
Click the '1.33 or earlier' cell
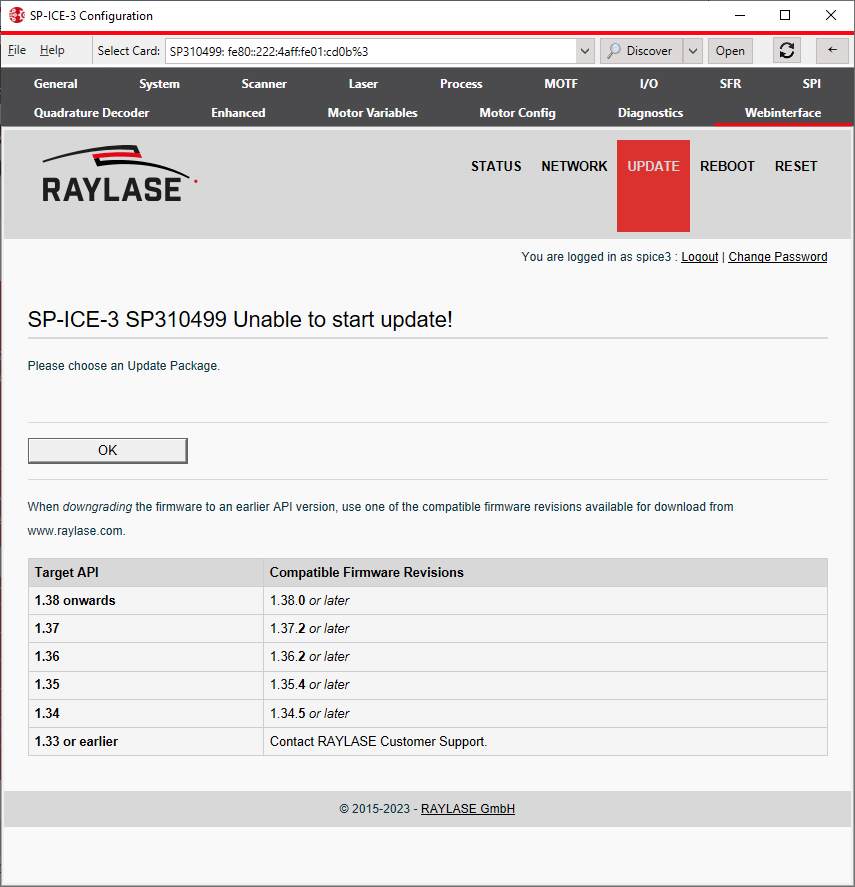pyautogui.click(x=145, y=742)
